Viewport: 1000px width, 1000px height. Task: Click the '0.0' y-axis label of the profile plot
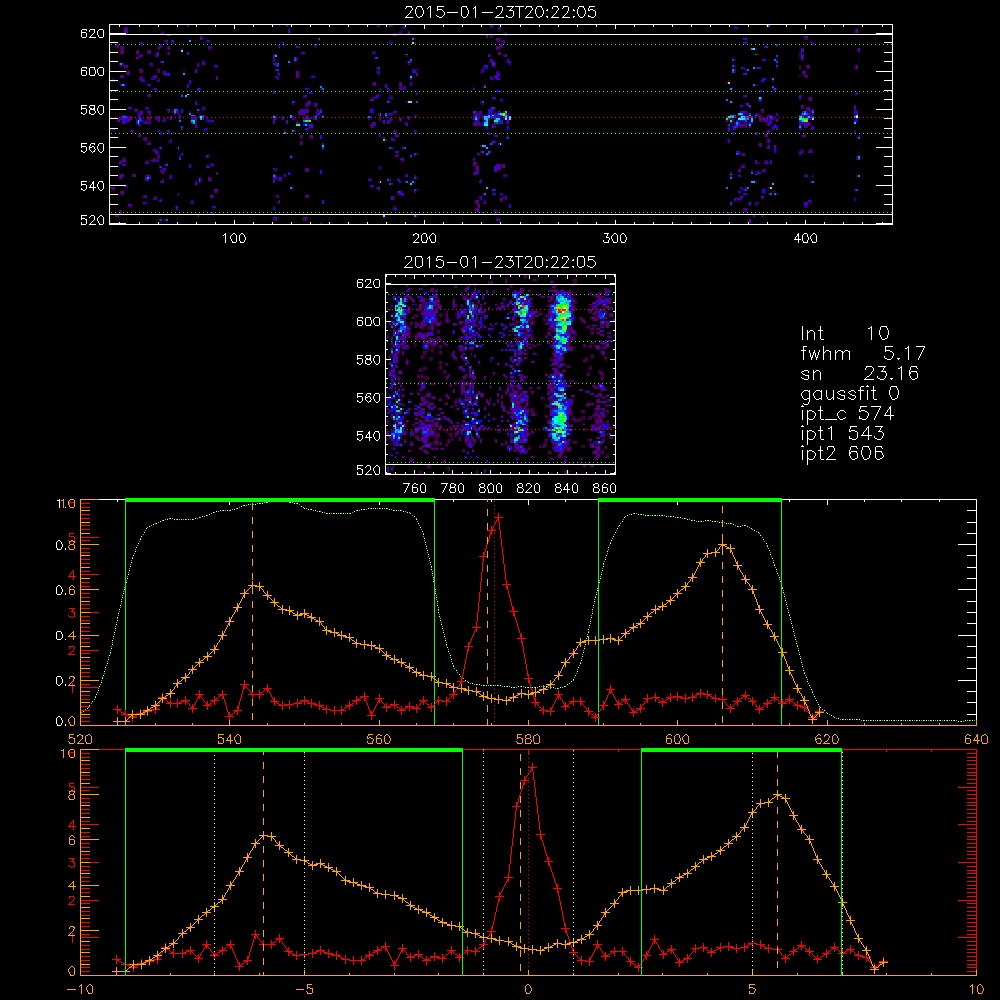click(66, 722)
